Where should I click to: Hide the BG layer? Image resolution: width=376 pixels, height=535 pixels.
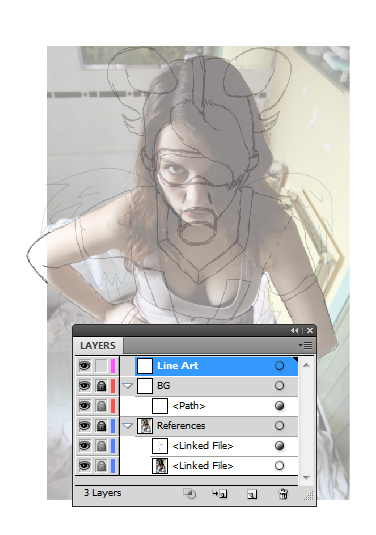pyautogui.click(x=85, y=386)
